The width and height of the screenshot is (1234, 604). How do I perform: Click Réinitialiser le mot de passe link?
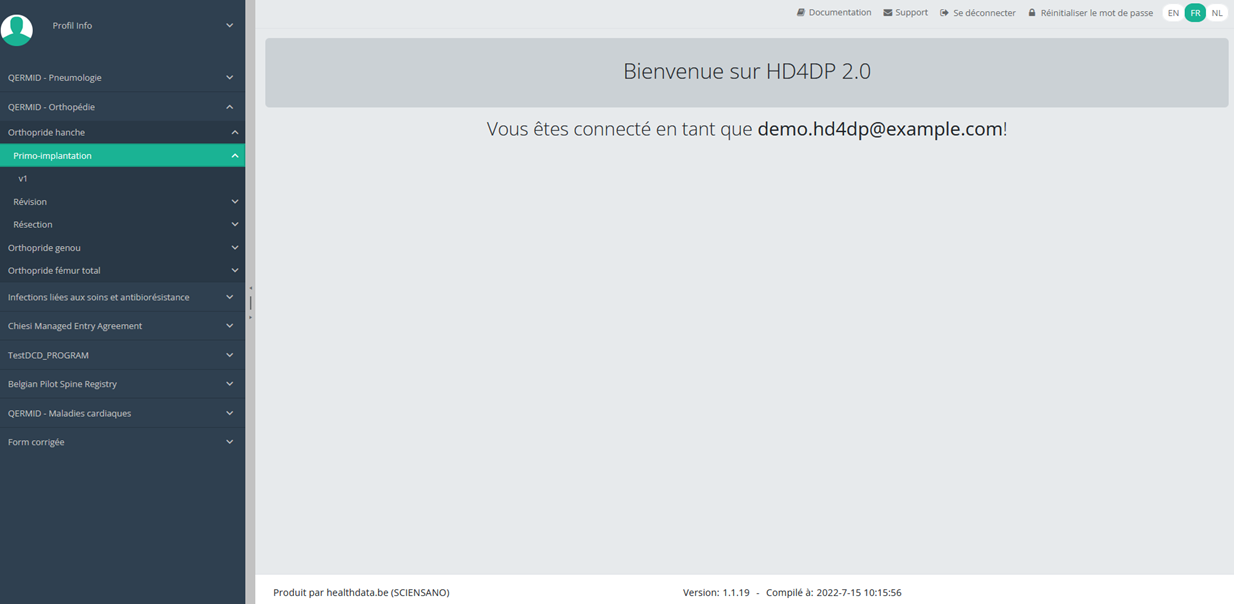click(x=1096, y=13)
